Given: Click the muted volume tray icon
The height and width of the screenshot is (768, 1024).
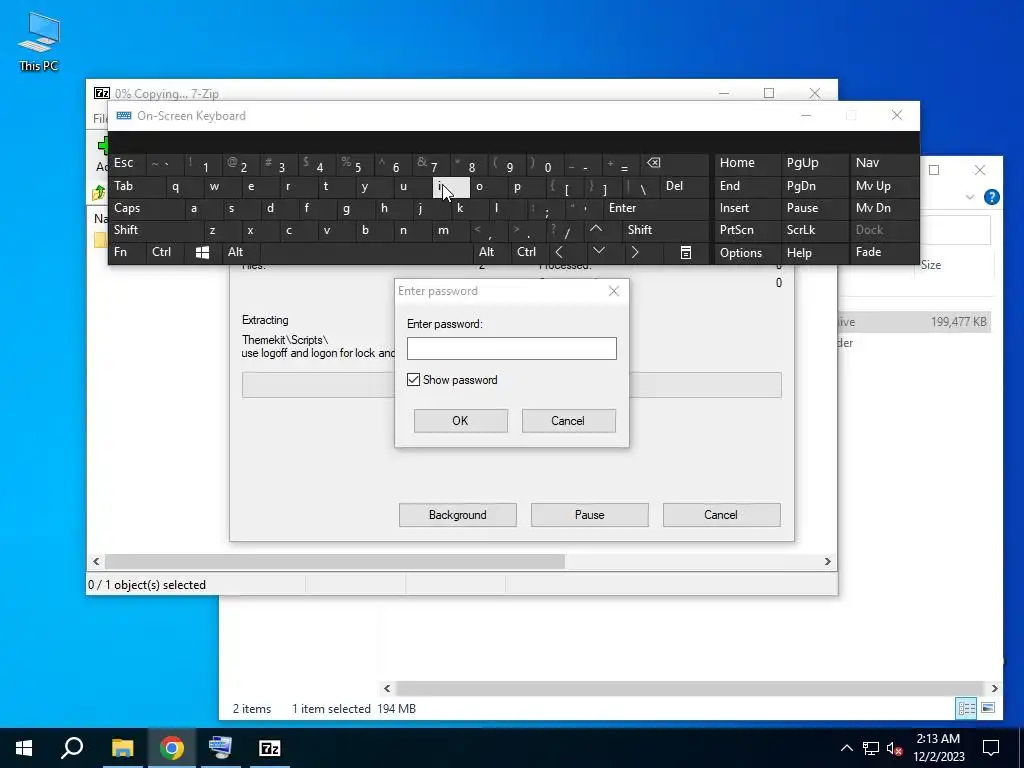Looking at the screenshot, I should click(894, 748).
